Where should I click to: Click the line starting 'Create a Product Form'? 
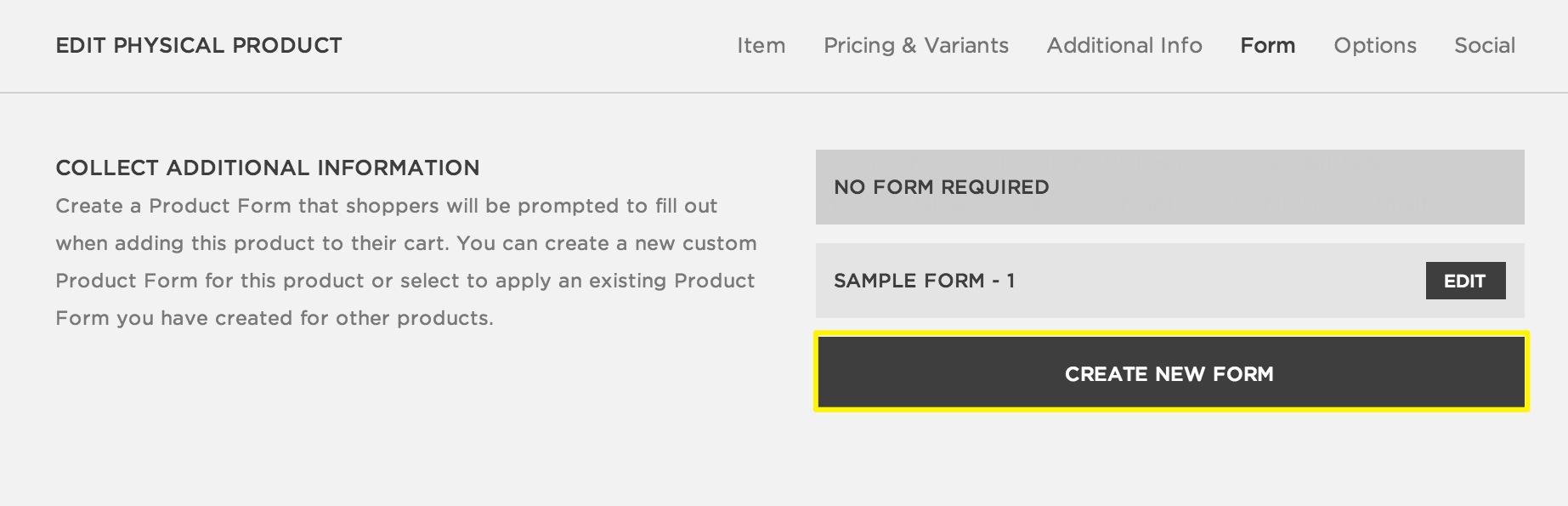pos(386,206)
